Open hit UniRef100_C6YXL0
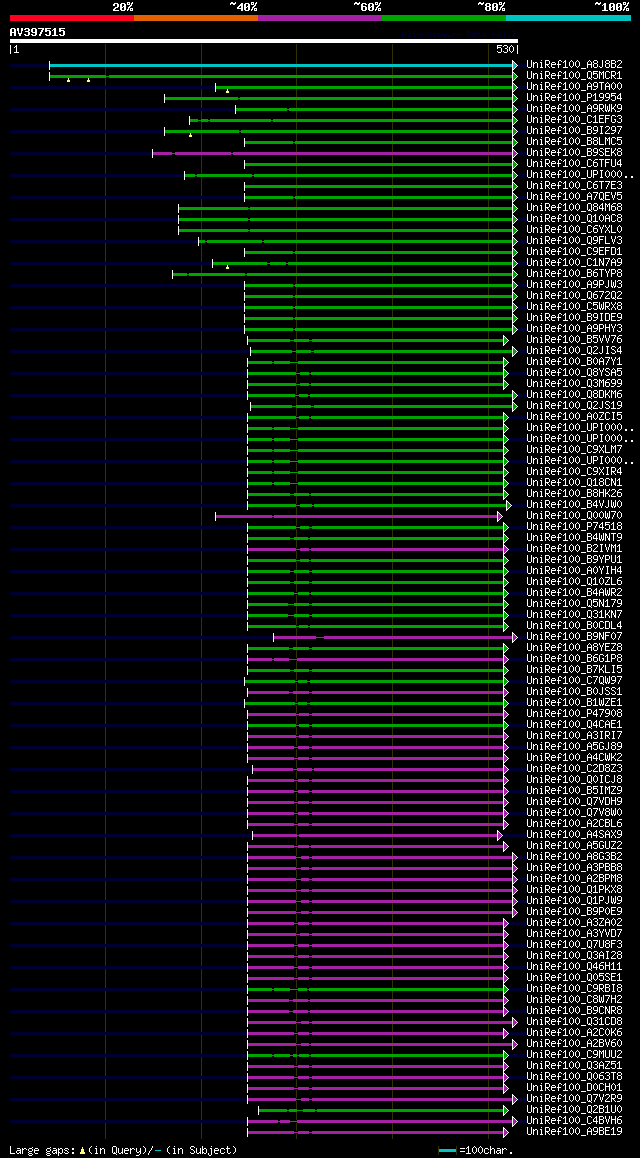Viewport: 640px width, 1158px height. pos(574,230)
